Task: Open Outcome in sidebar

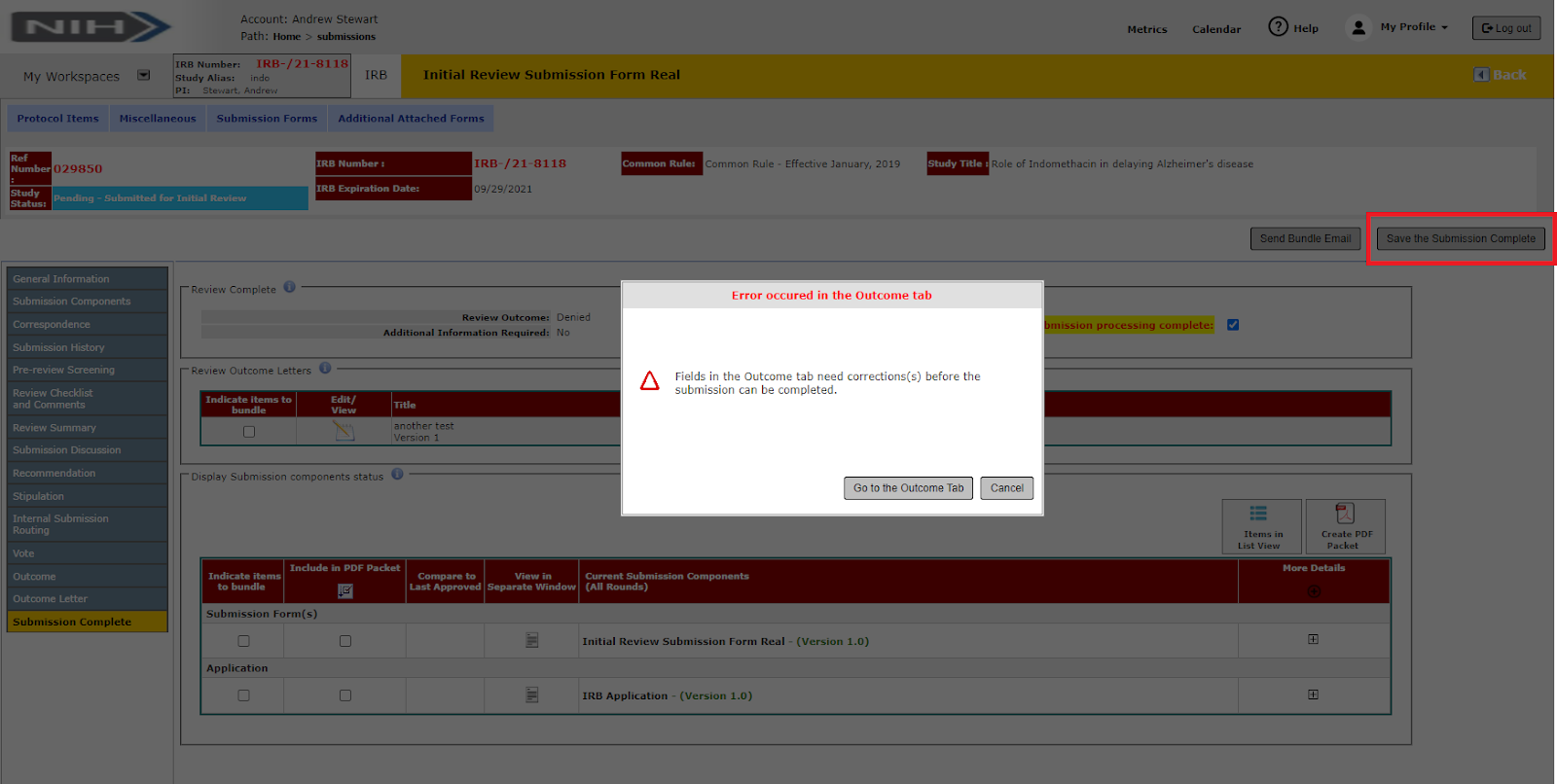Action: [x=88, y=576]
